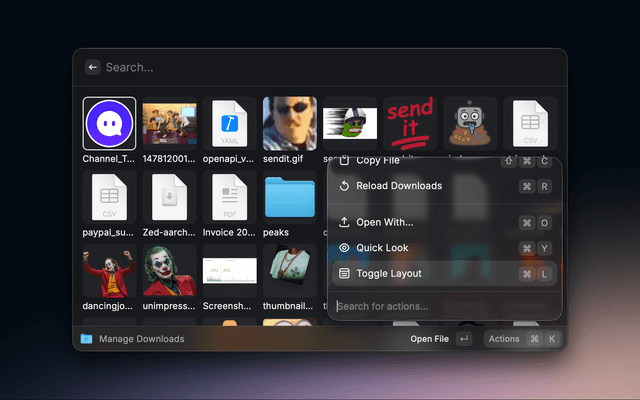Select the sendit.gif thumbnail

(x=289, y=124)
